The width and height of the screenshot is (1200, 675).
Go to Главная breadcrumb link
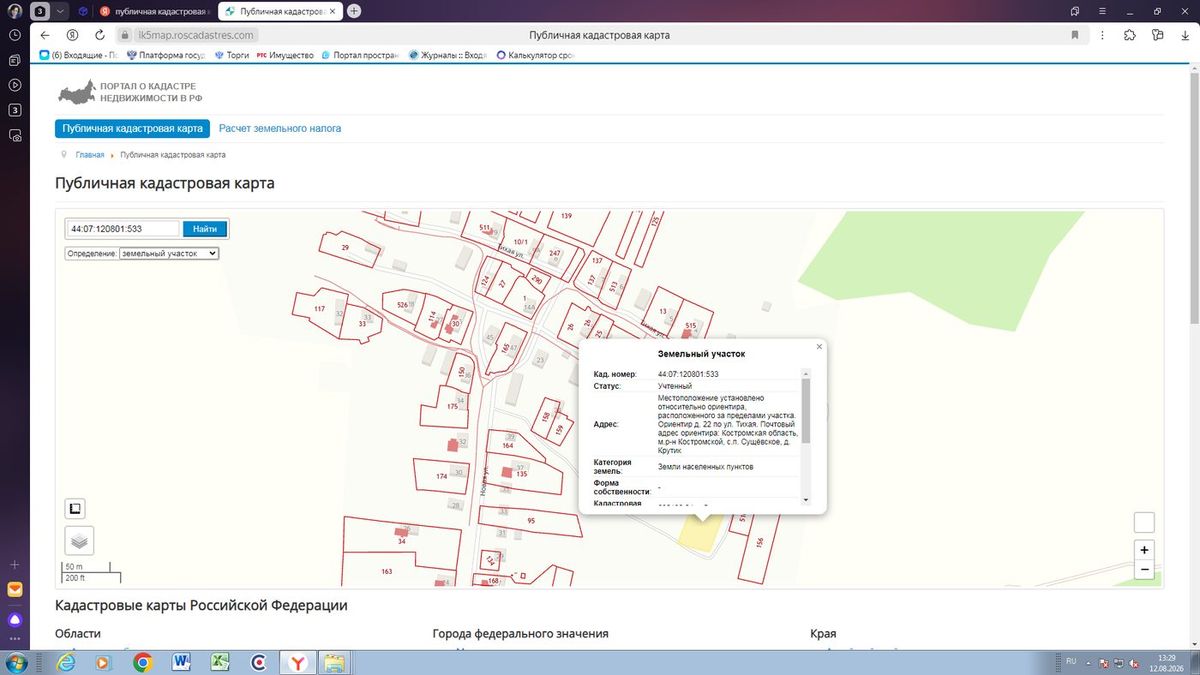tap(90, 155)
